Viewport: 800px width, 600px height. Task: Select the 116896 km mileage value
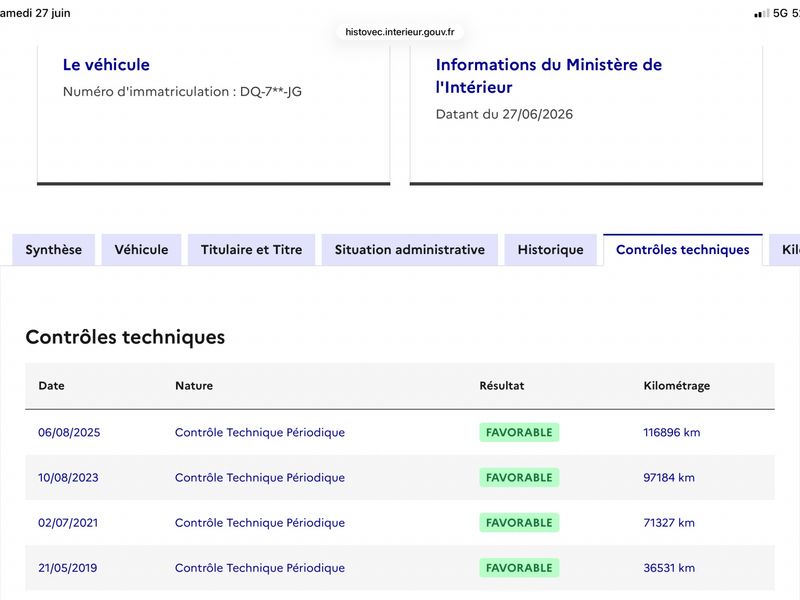pos(671,433)
